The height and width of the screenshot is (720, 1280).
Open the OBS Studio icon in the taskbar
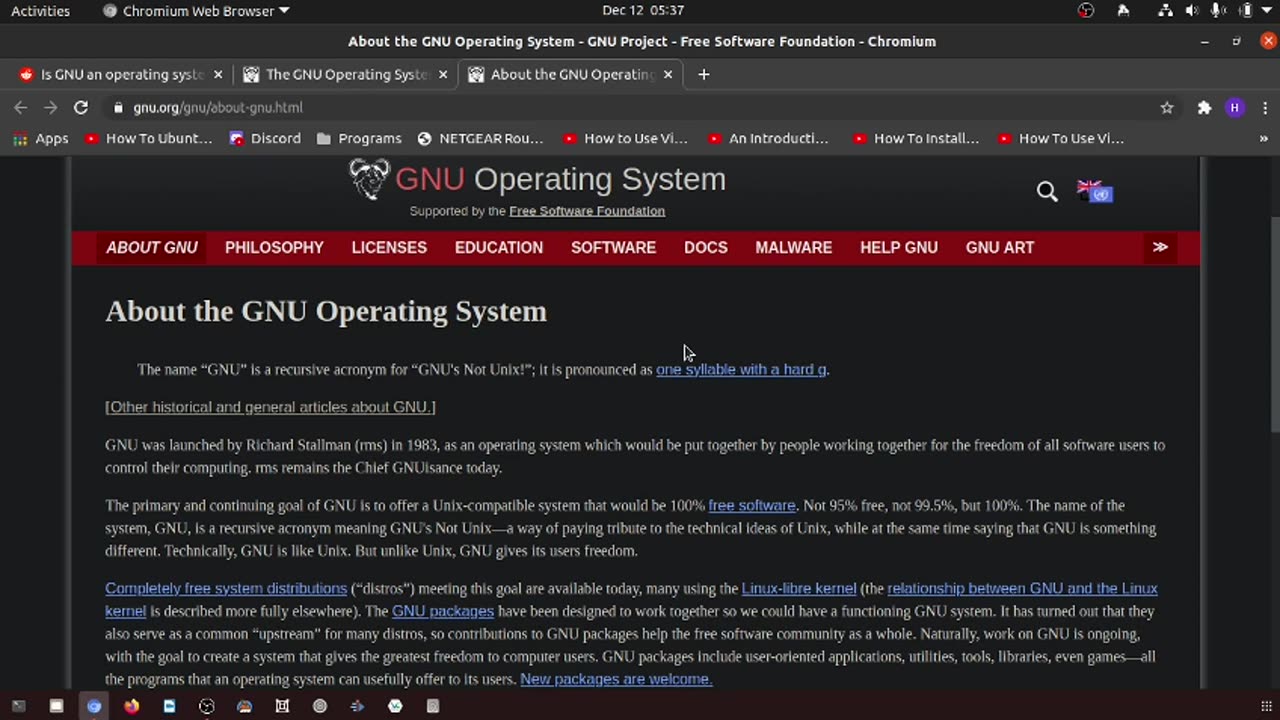pos(207,706)
